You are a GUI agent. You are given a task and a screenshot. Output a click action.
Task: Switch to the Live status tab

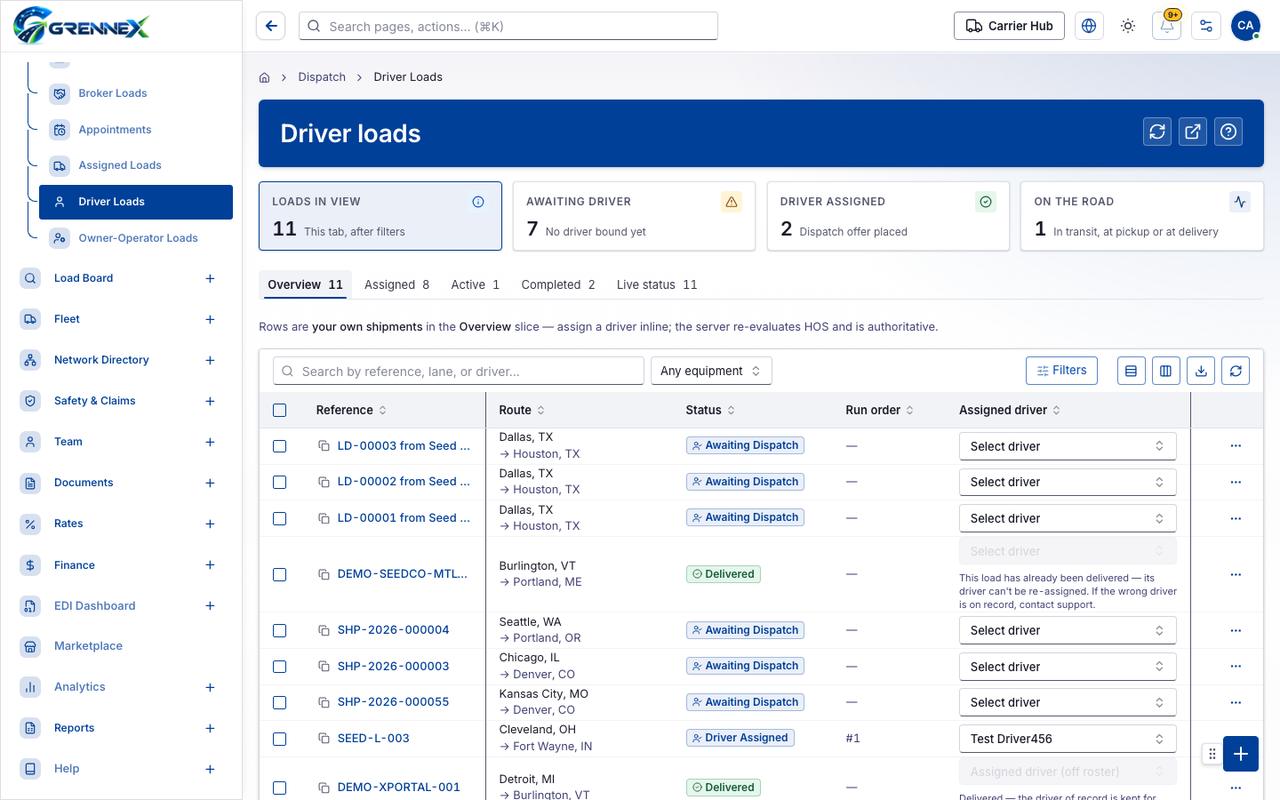coord(657,285)
